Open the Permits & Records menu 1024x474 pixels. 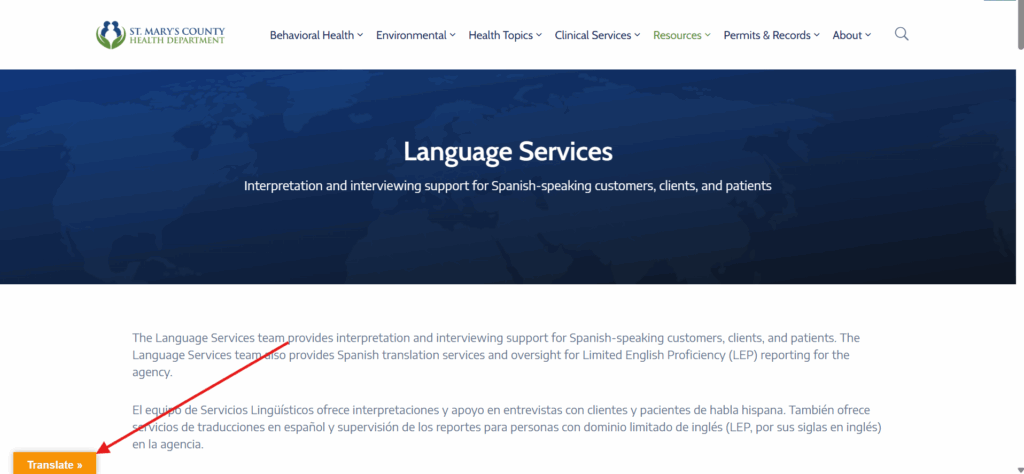point(771,35)
